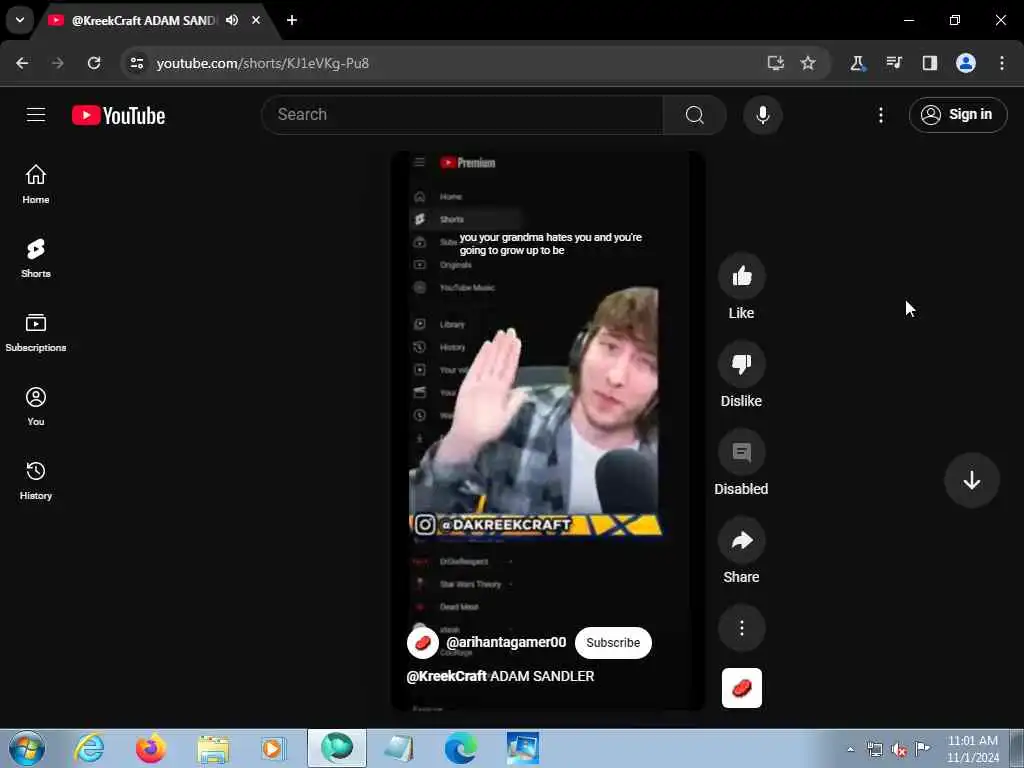Dislike this Short
This screenshot has width=1024, height=768.
741,364
